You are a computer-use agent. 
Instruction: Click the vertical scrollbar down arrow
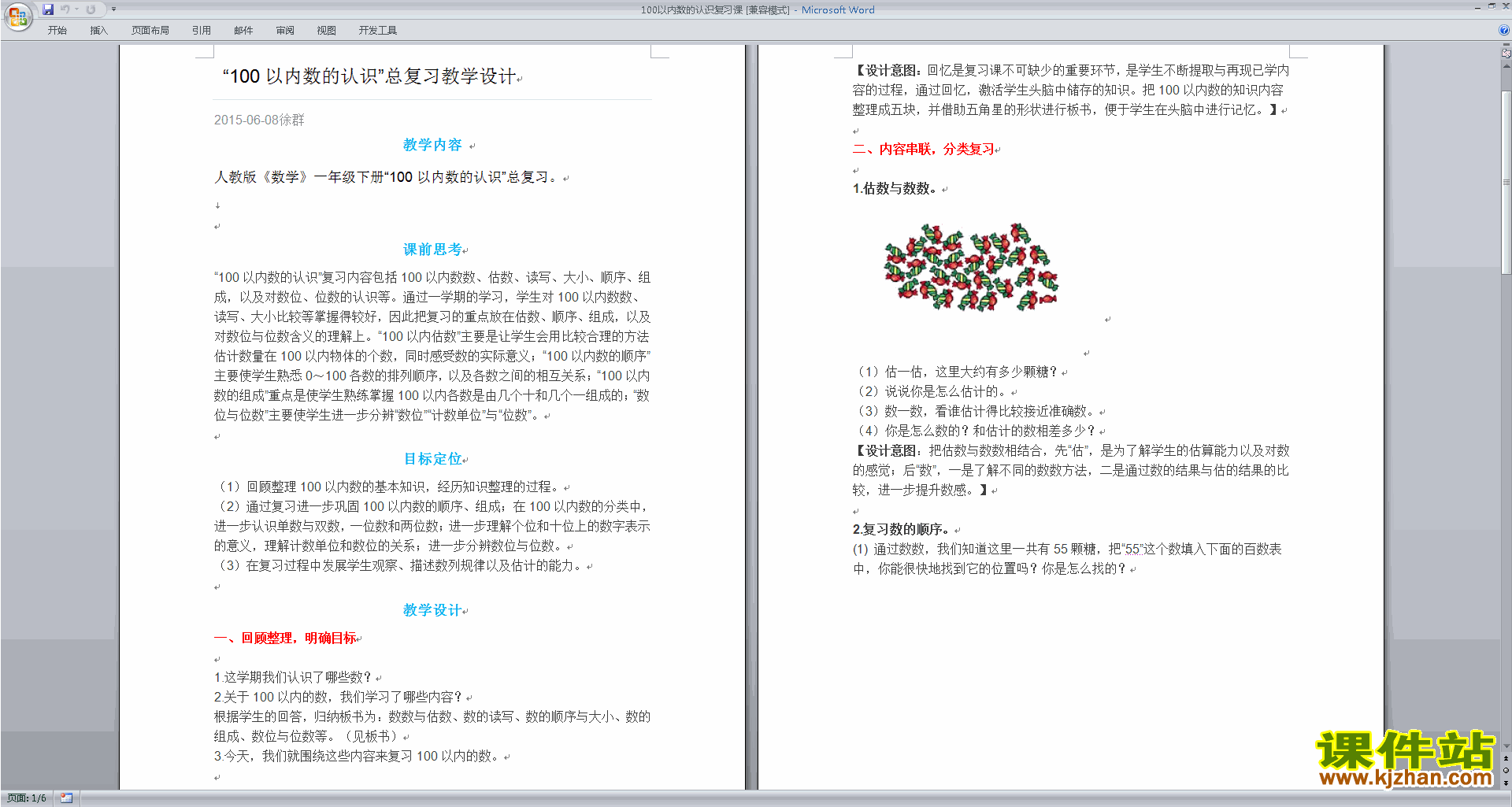1506,746
